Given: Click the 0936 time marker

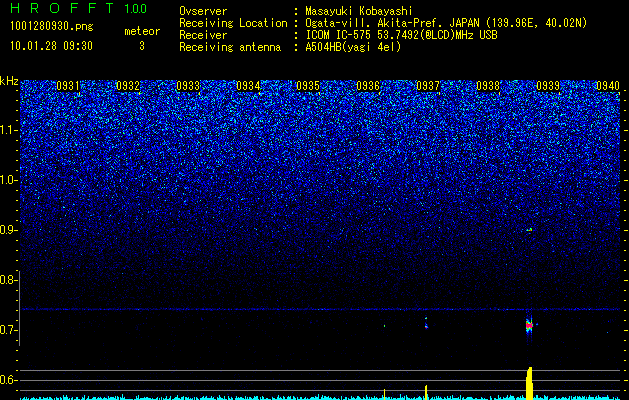Looking at the screenshot, I should coord(368,86).
